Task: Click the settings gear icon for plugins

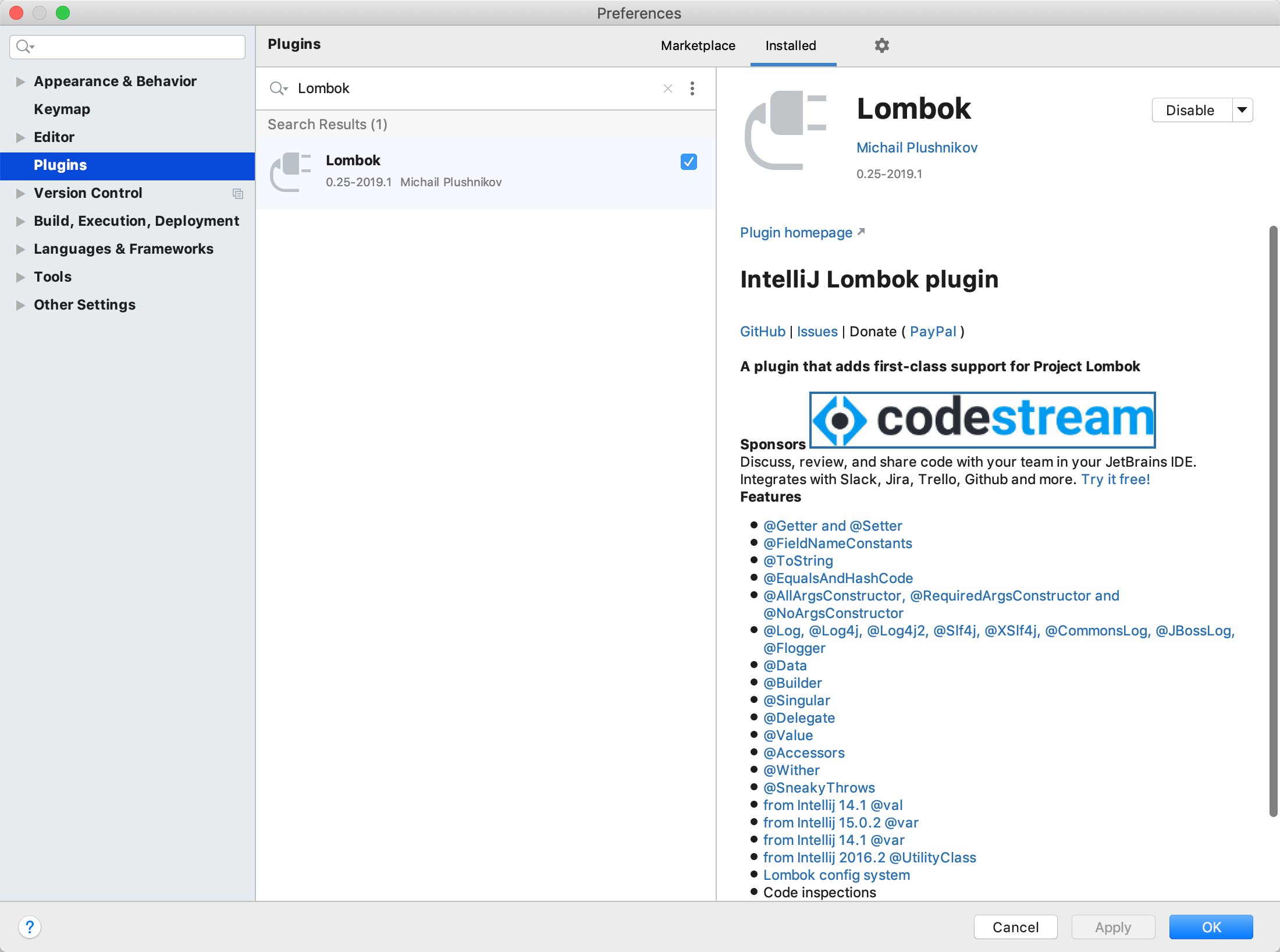Action: coord(881,44)
